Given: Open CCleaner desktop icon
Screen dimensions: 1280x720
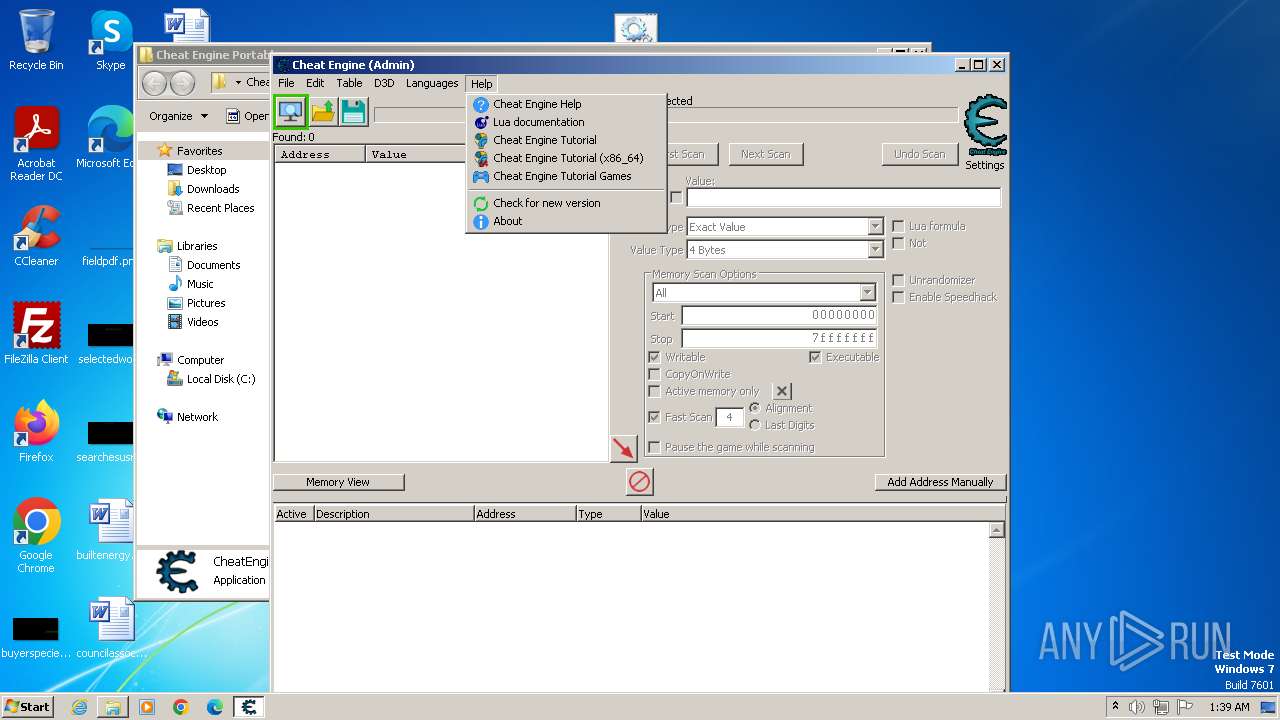Looking at the screenshot, I should 36,236.
